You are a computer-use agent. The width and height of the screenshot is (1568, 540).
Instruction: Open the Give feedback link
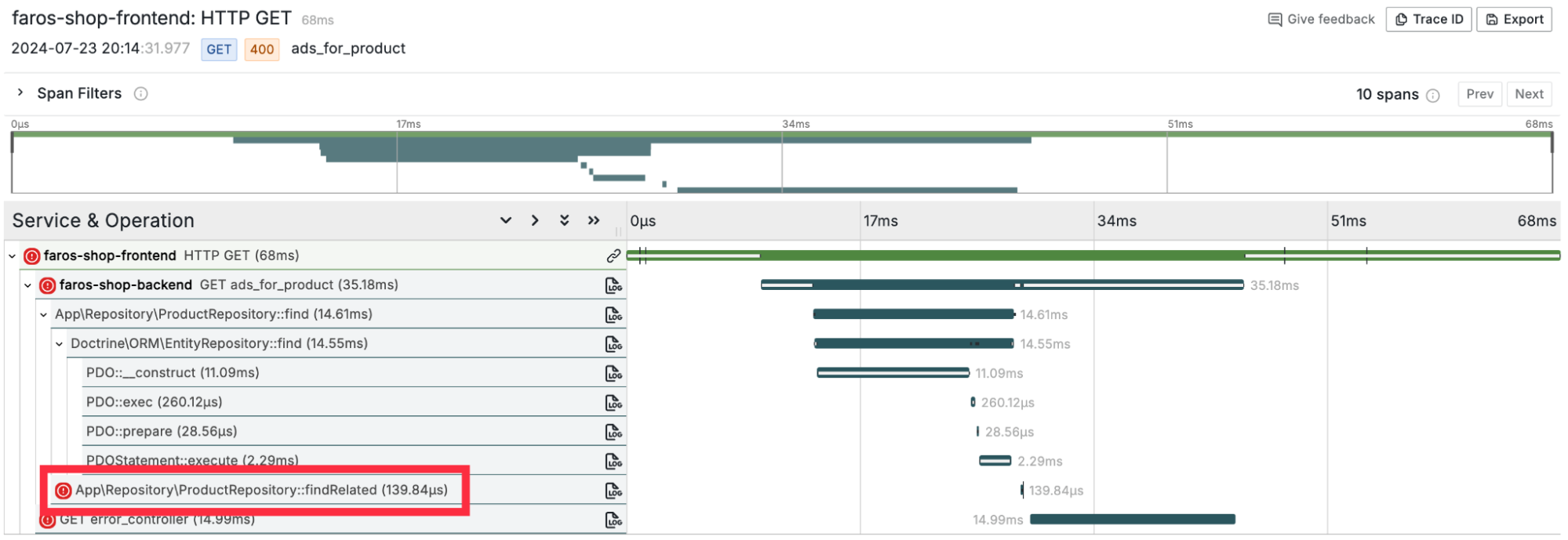point(1322,20)
